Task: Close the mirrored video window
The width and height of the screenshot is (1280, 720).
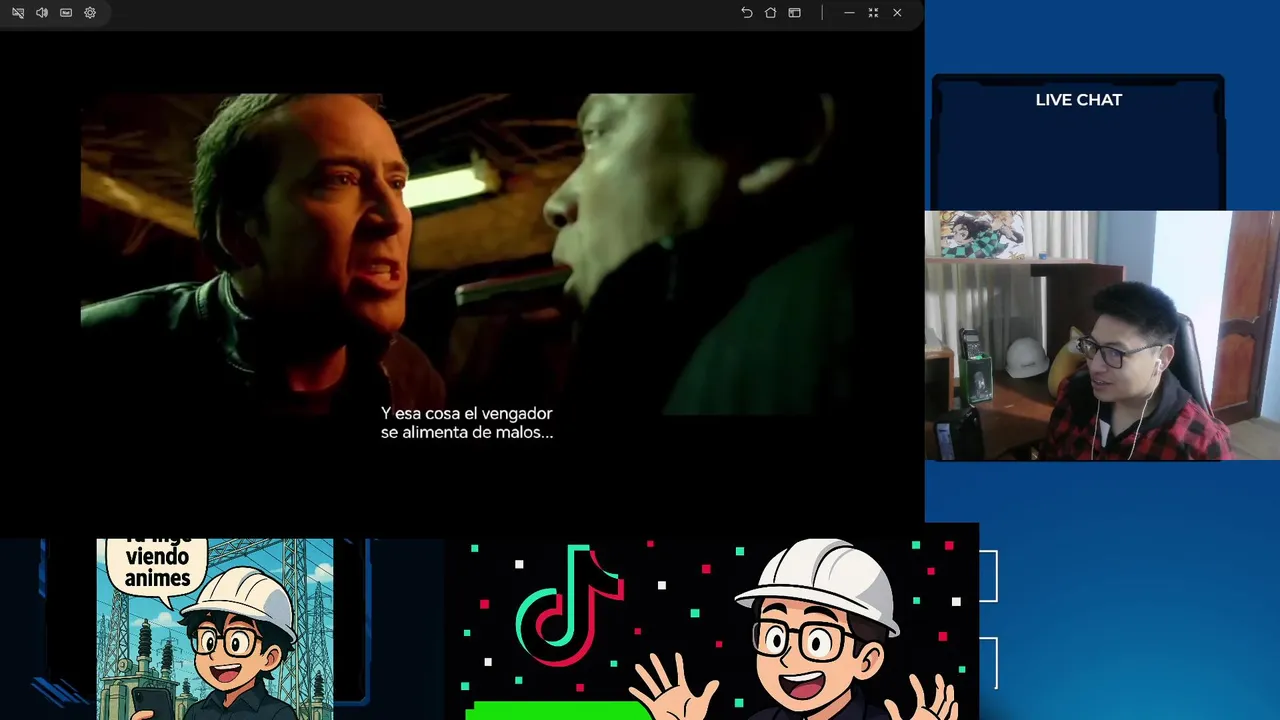Action: point(897,13)
